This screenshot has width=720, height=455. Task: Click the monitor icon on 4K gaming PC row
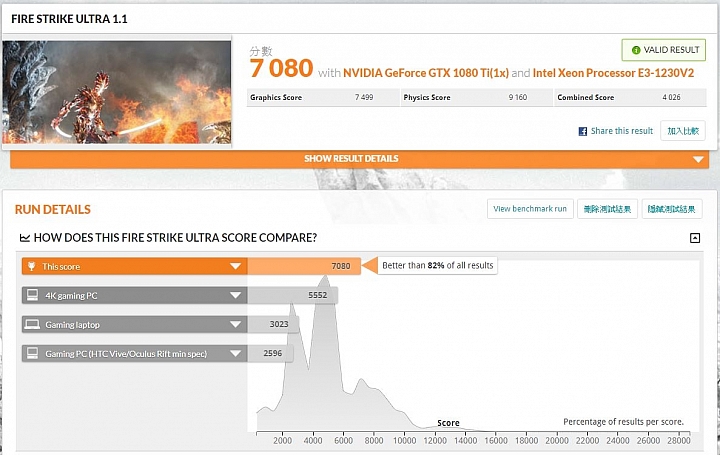point(33,295)
